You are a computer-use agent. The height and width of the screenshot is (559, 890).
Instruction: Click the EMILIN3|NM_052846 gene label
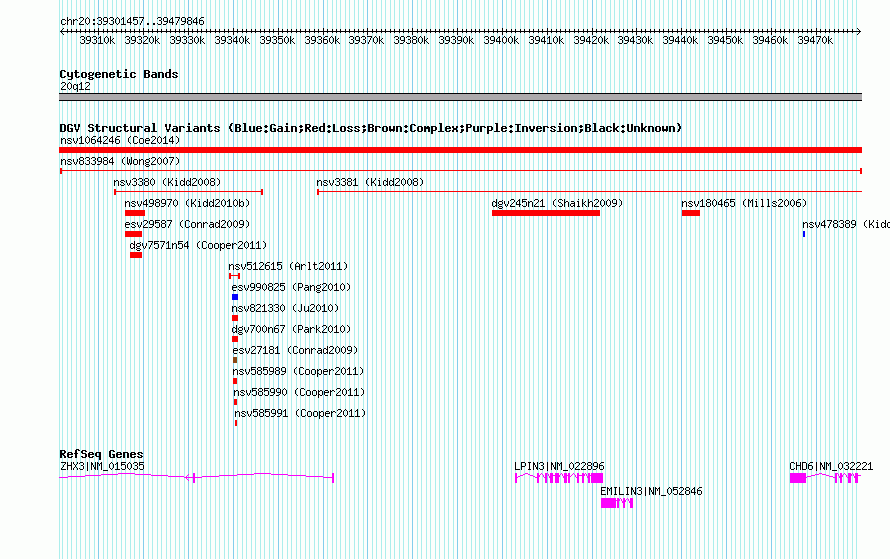pos(651,491)
